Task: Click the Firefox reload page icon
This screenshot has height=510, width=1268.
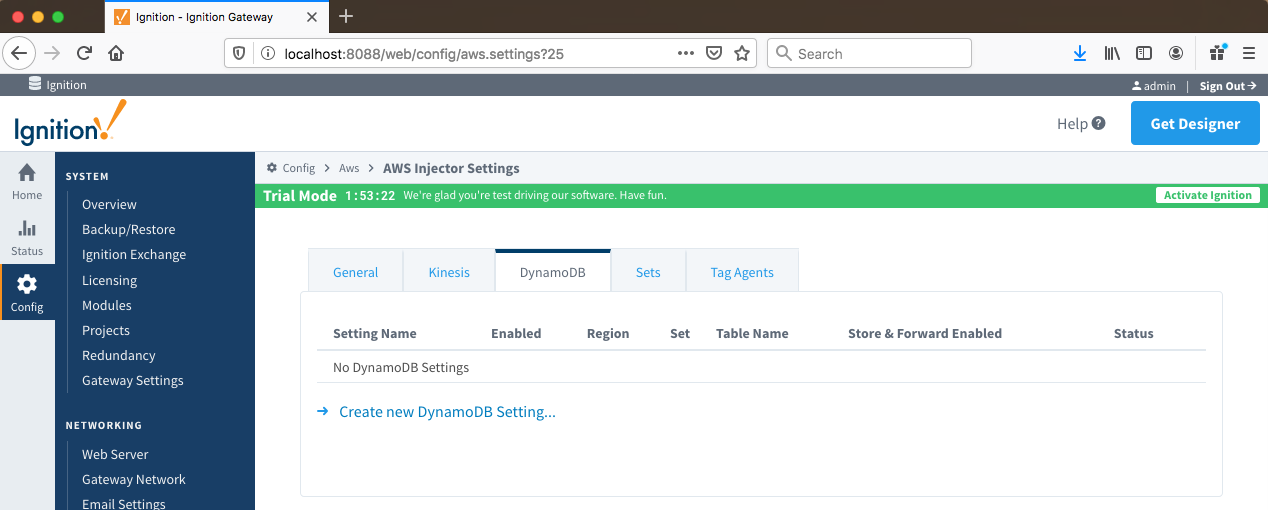Action: coord(84,54)
